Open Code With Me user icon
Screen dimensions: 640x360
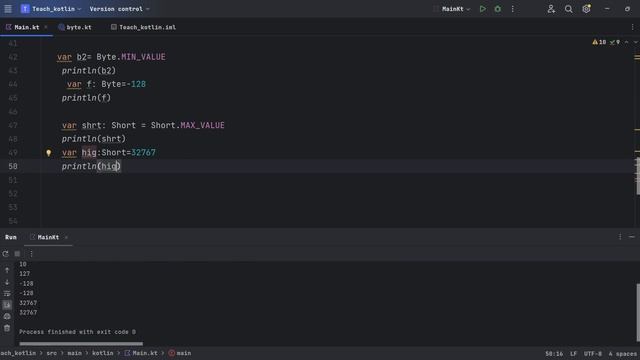pos(551,9)
